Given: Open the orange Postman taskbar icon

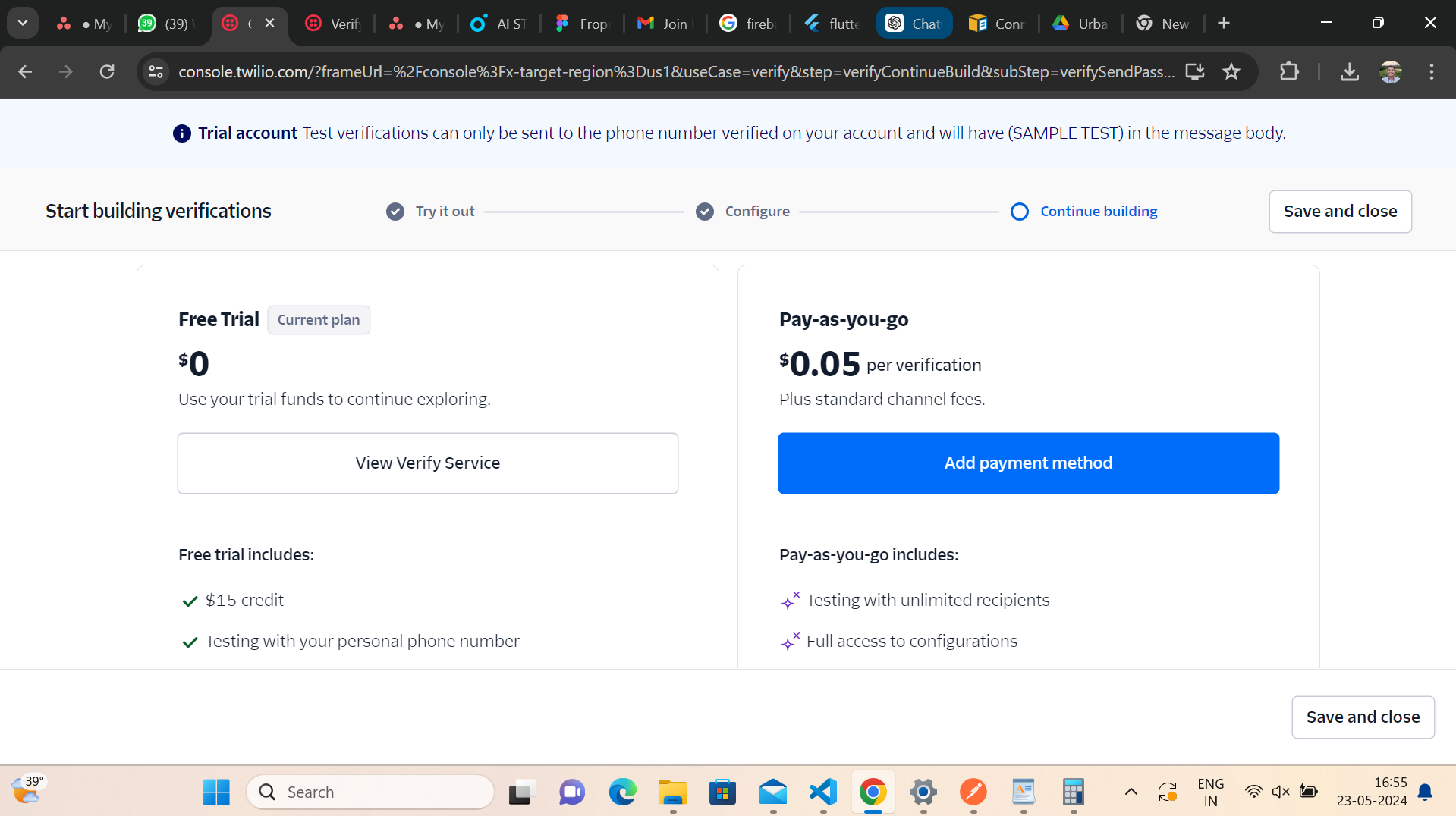Looking at the screenshot, I should [973, 792].
